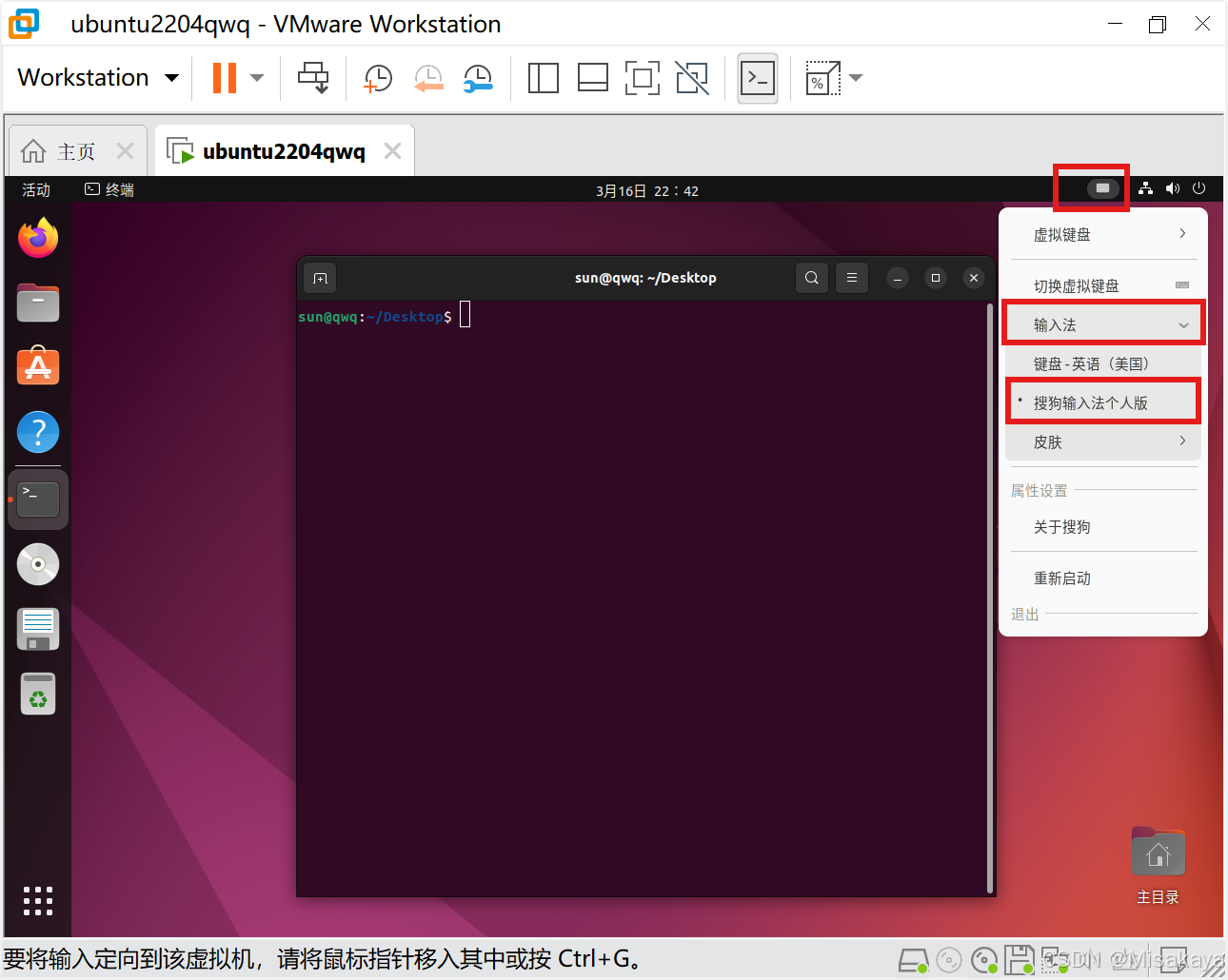Open the terminal hamburger menu
Image resolution: width=1228 pixels, height=980 pixels.
(852, 278)
